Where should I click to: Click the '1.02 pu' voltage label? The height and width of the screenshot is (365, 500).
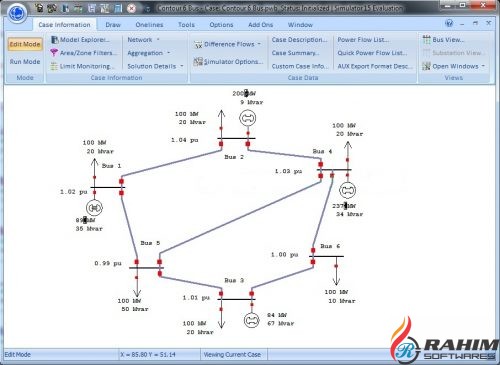(x=73, y=192)
